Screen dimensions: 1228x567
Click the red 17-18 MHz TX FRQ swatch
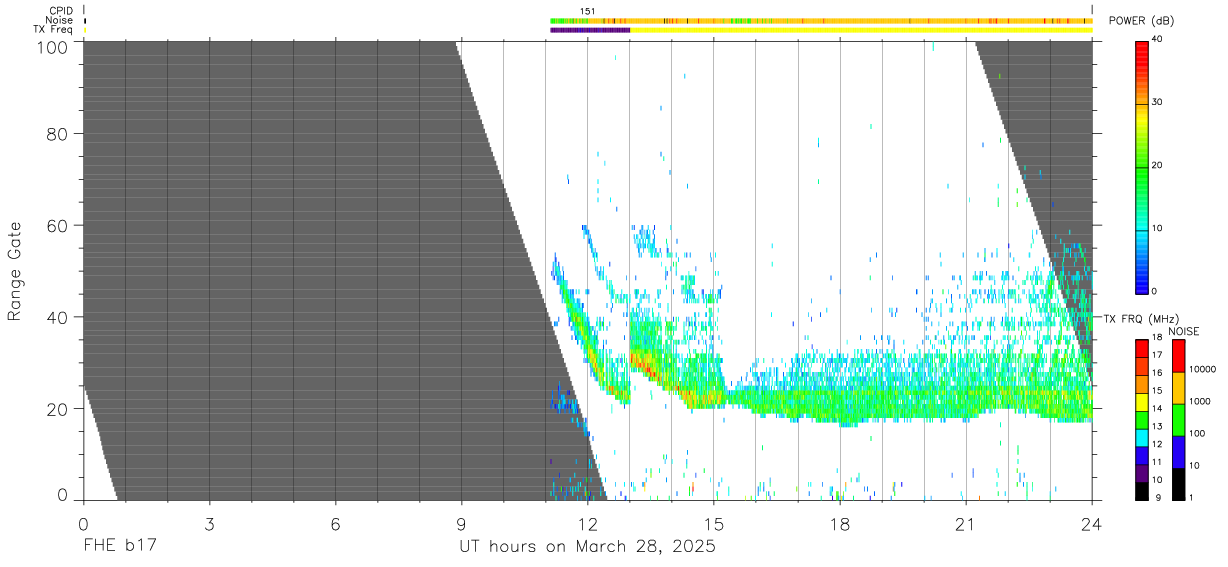(x=1141, y=348)
